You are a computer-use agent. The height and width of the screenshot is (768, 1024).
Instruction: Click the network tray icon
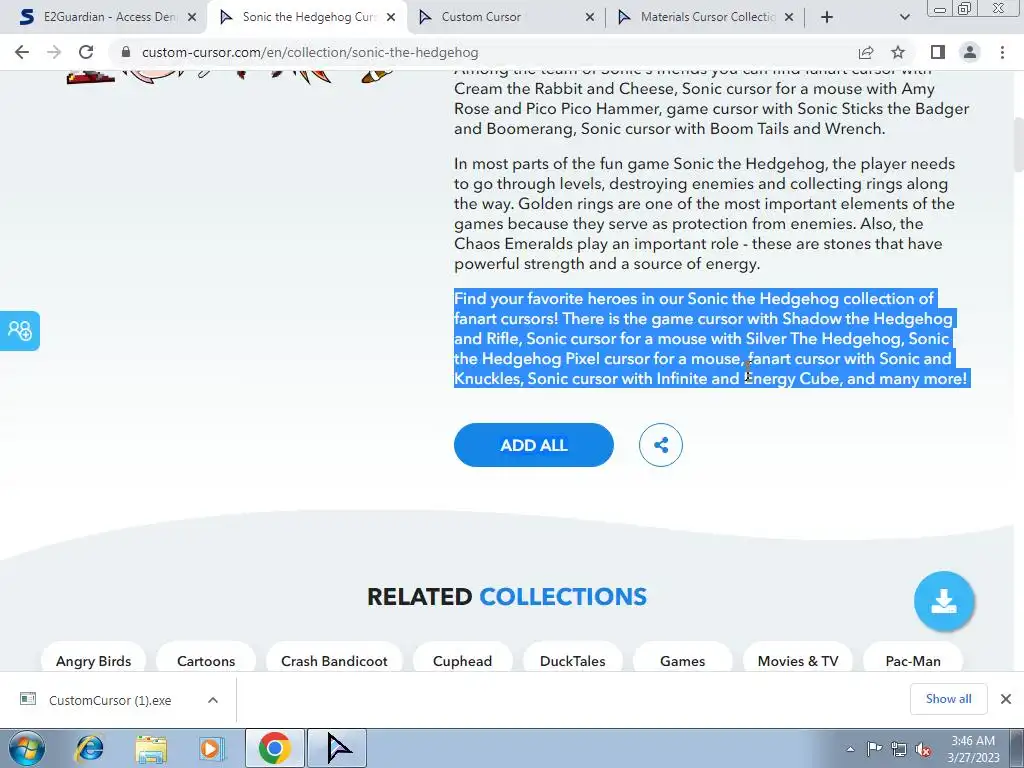pos(899,749)
